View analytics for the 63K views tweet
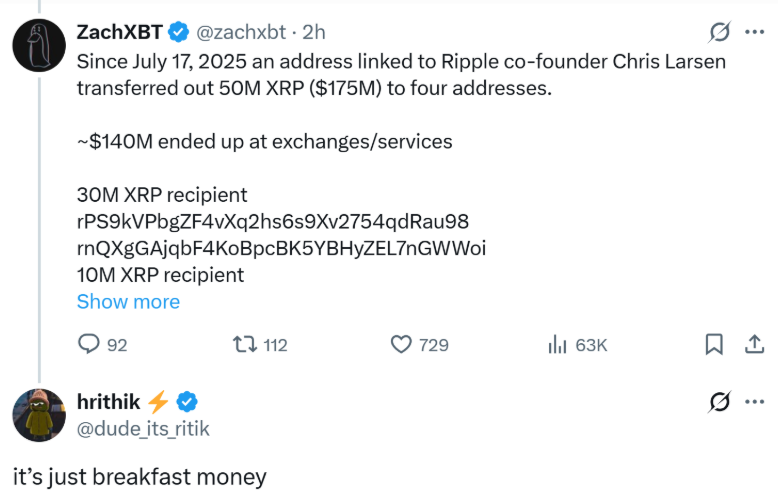778x499 pixels. coord(558,345)
